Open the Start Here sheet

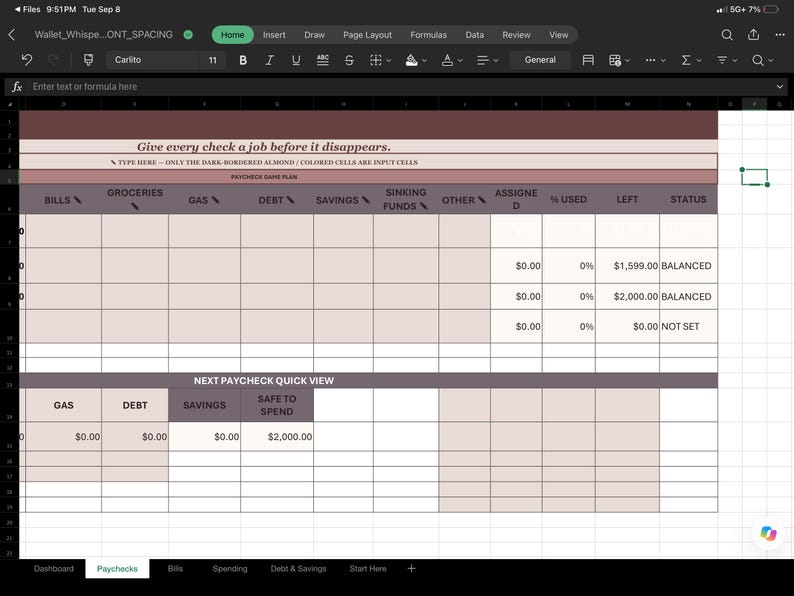coord(368,568)
